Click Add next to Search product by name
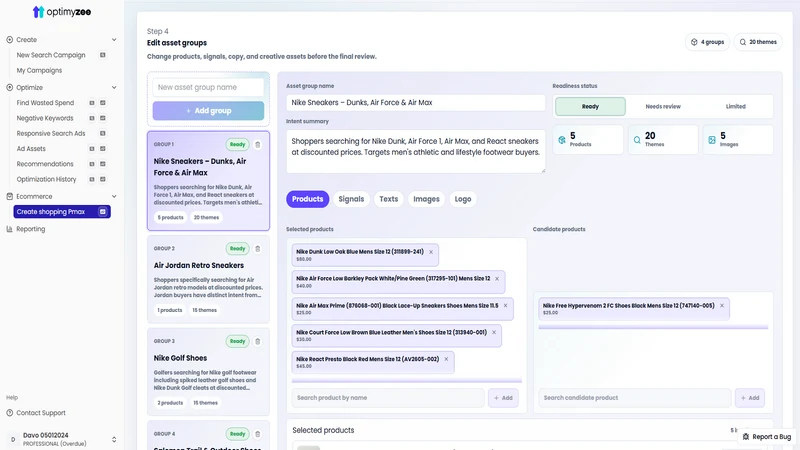Image resolution: width=800 pixels, height=450 pixels. pyautogui.click(x=504, y=398)
